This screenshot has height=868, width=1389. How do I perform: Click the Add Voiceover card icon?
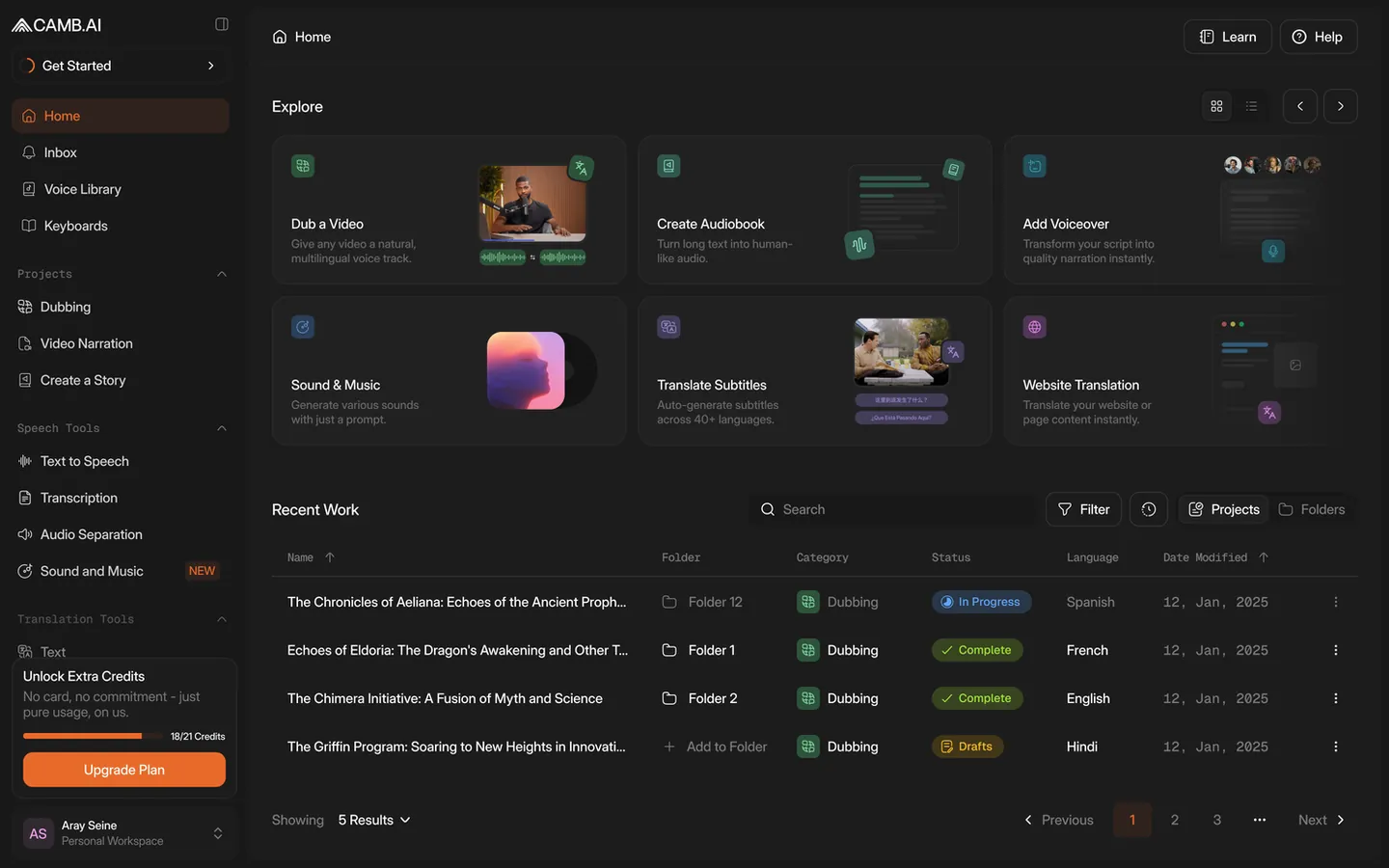pyautogui.click(x=1034, y=166)
